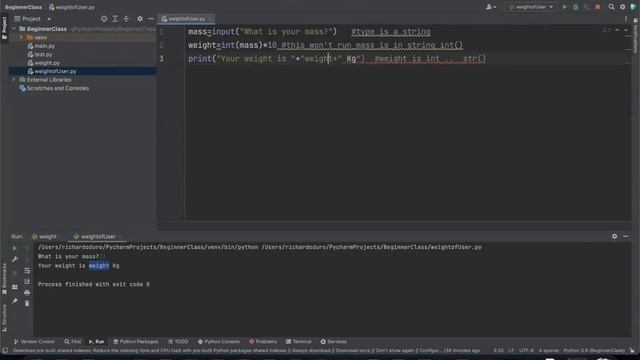Screen dimensions: 640x360
Task: Go to next highlighted error arrow
Action: click(626, 30)
